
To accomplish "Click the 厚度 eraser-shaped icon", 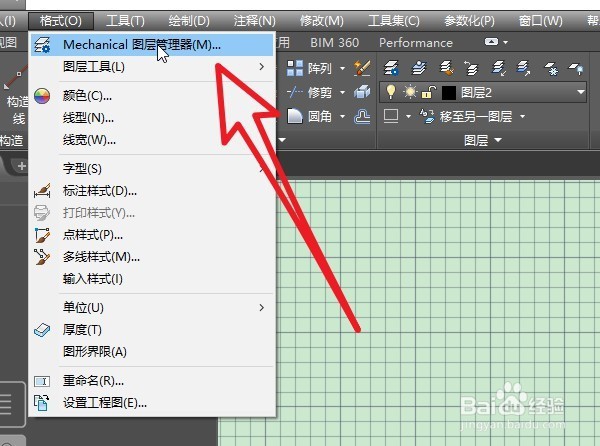I will coord(42,330).
